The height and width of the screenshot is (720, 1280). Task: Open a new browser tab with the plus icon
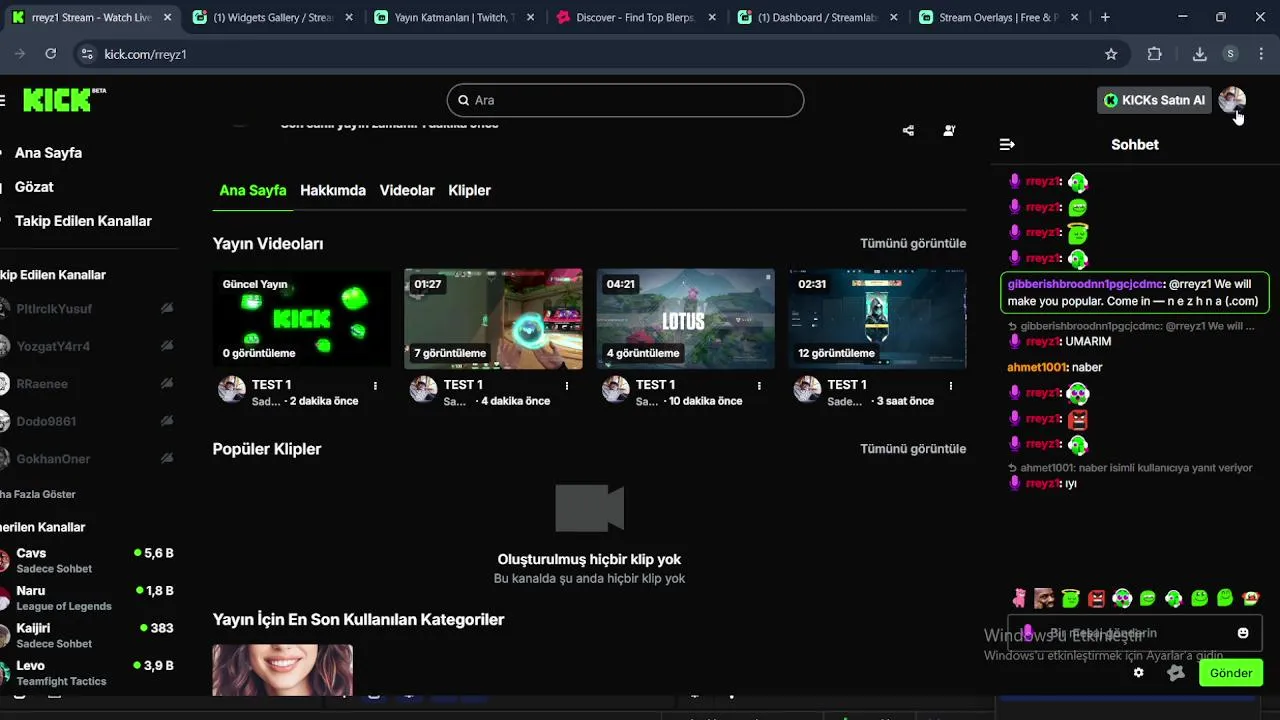[x=1105, y=17]
